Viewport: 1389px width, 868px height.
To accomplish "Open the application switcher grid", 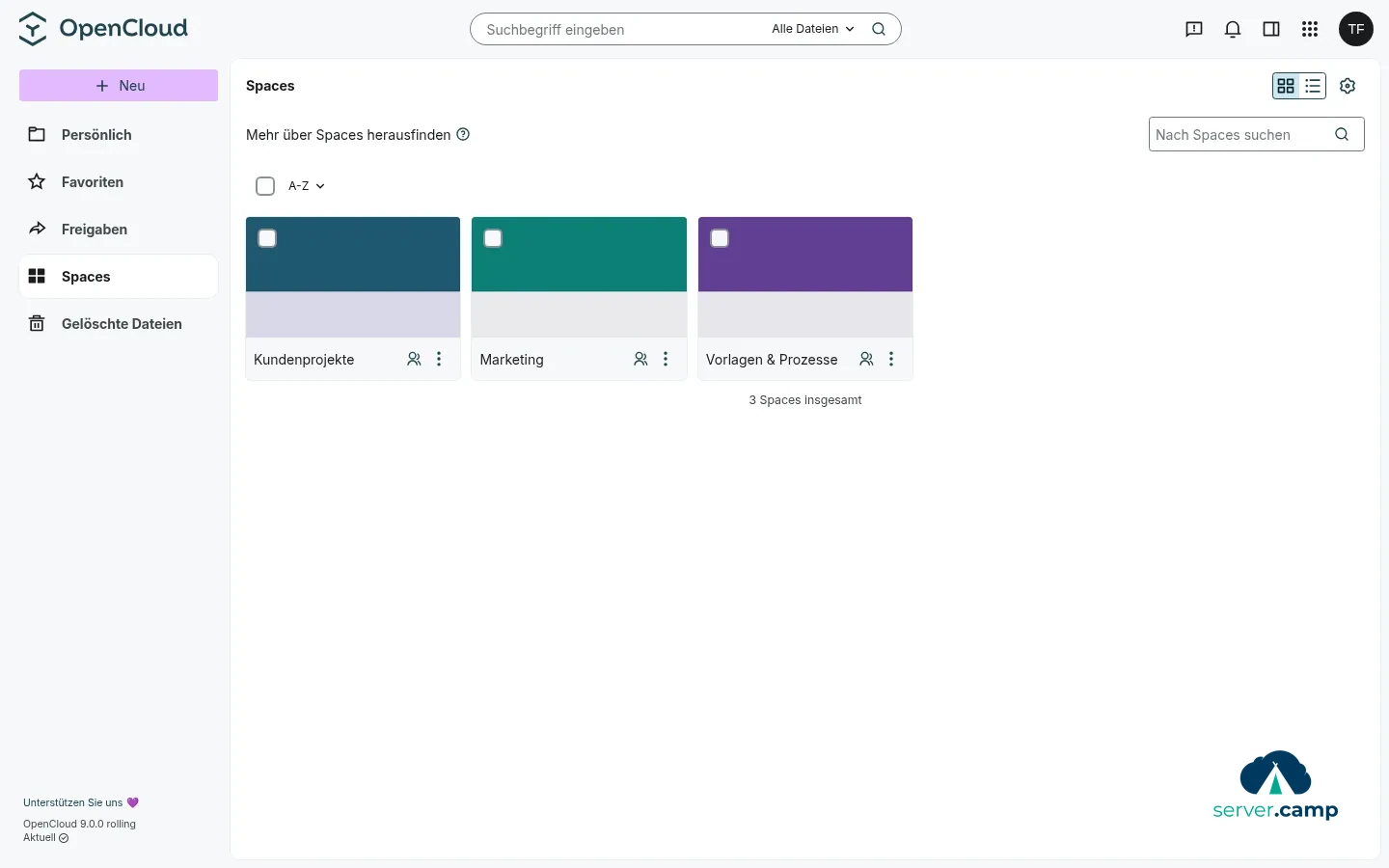I will pos(1310,29).
